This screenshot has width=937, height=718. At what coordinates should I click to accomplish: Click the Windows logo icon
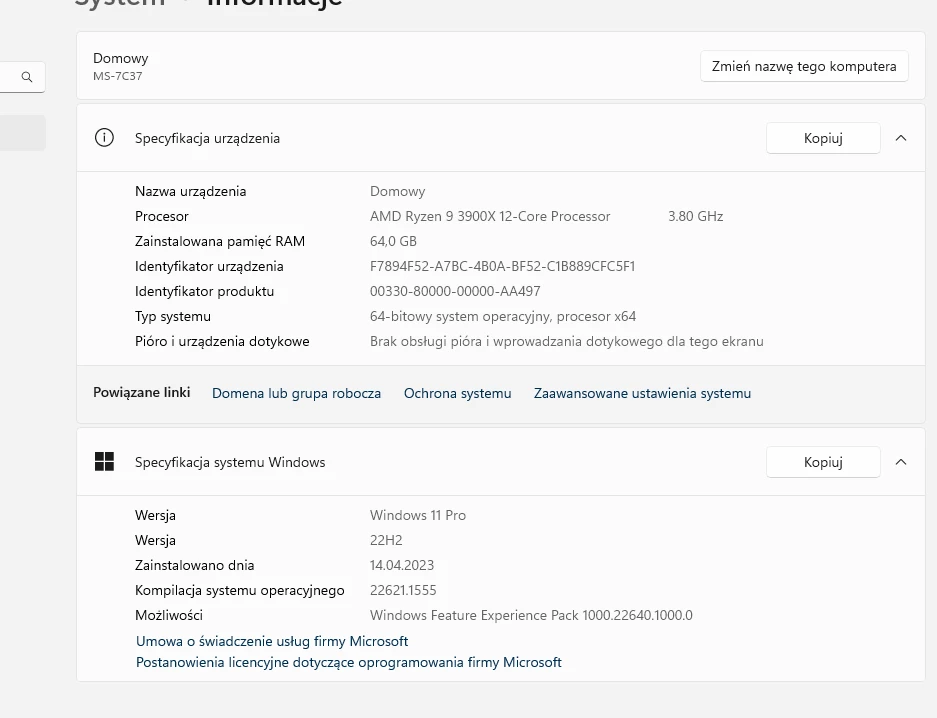coord(104,462)
